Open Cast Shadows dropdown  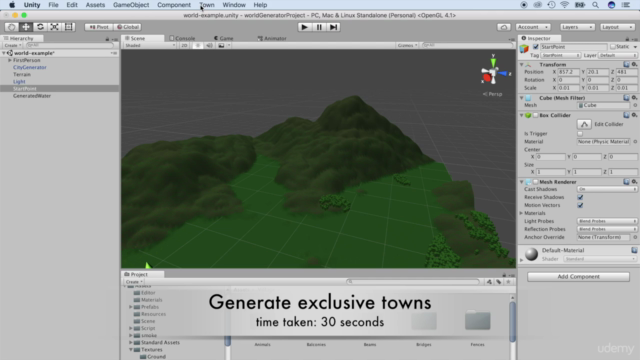pyautogui.click(x=607, y=189)
